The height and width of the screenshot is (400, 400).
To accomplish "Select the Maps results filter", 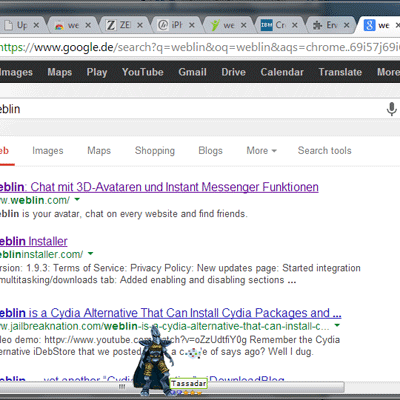I will coord(99,151).
